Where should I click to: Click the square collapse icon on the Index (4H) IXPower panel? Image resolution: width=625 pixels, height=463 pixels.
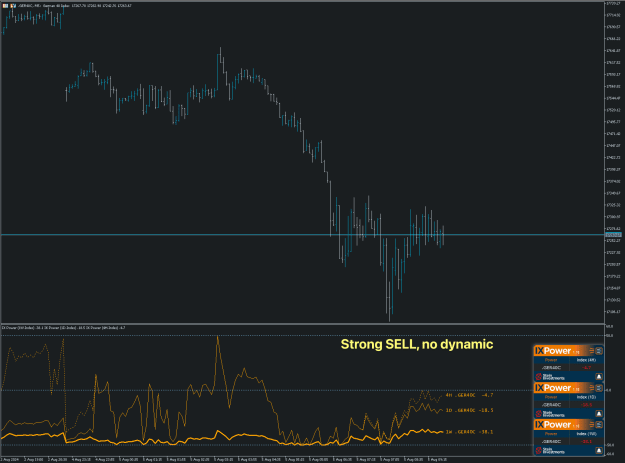tap(599, 351)
